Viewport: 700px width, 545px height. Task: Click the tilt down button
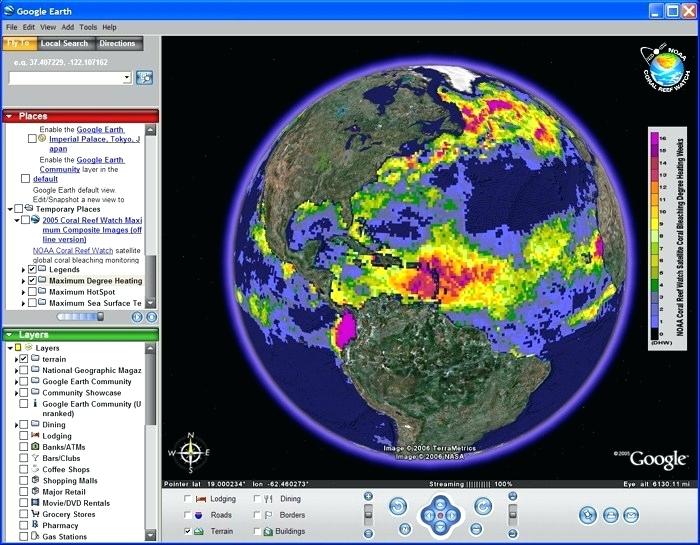click(x=513, y=533)
